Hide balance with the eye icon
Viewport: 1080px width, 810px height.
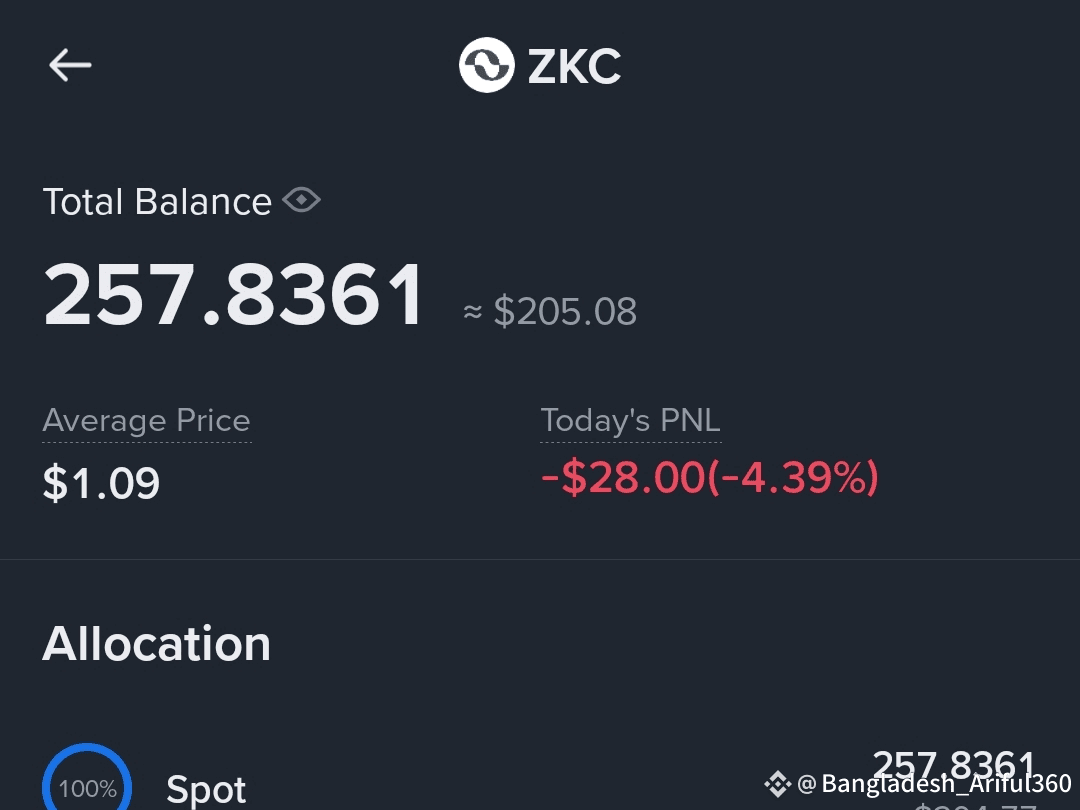(302, 200)
